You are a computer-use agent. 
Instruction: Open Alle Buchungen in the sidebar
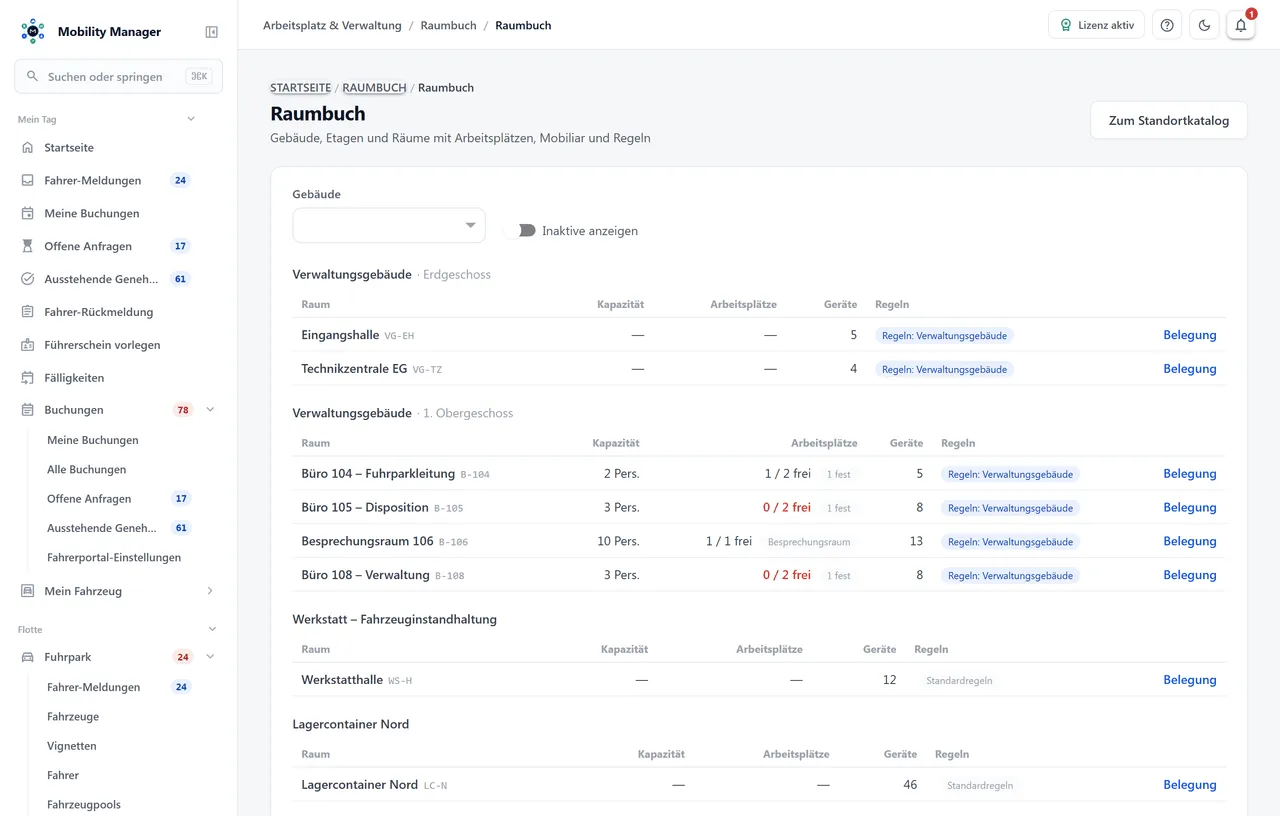(x=87, y=470)
